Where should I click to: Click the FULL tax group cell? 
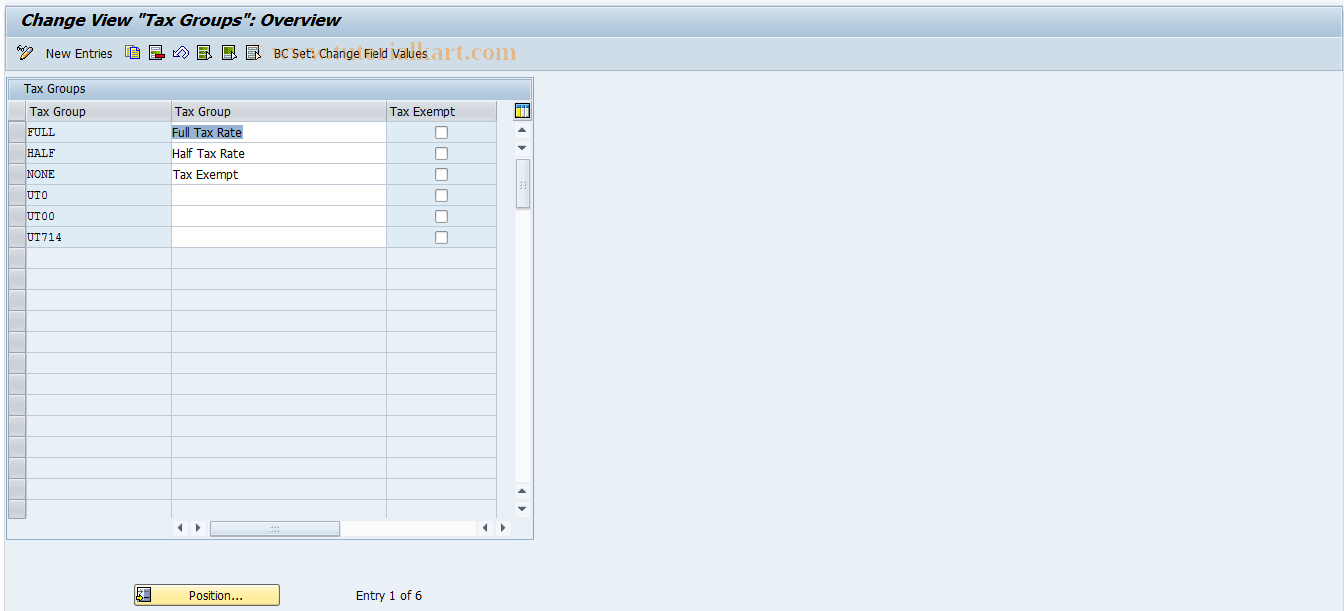(98, 132)
